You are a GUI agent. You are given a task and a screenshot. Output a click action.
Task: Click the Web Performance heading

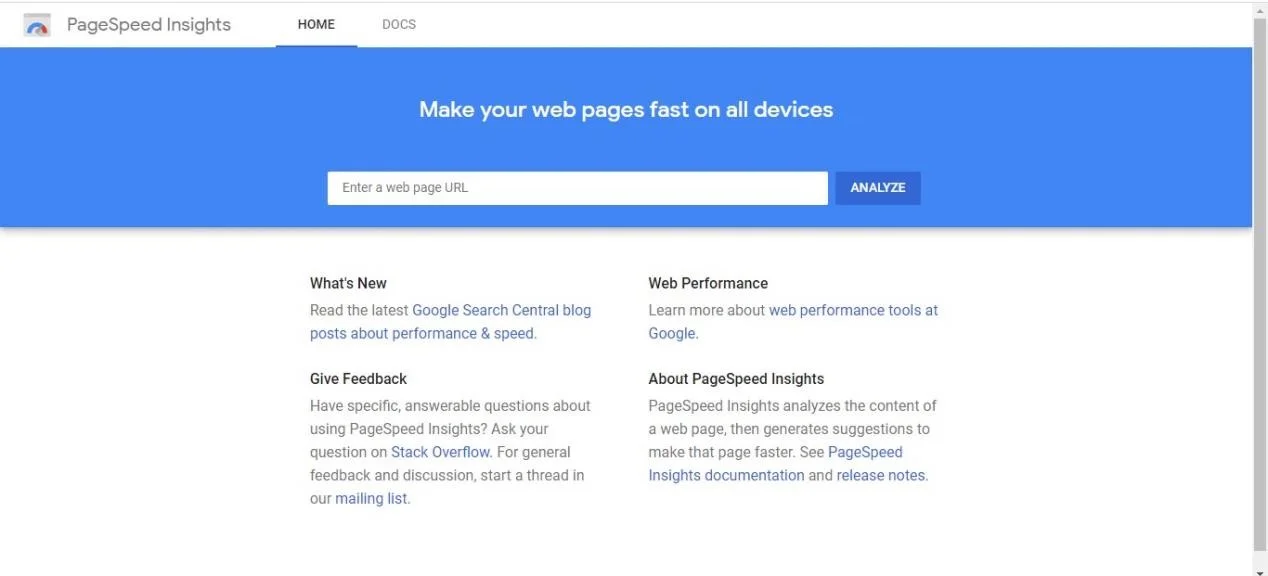[708, 283]
